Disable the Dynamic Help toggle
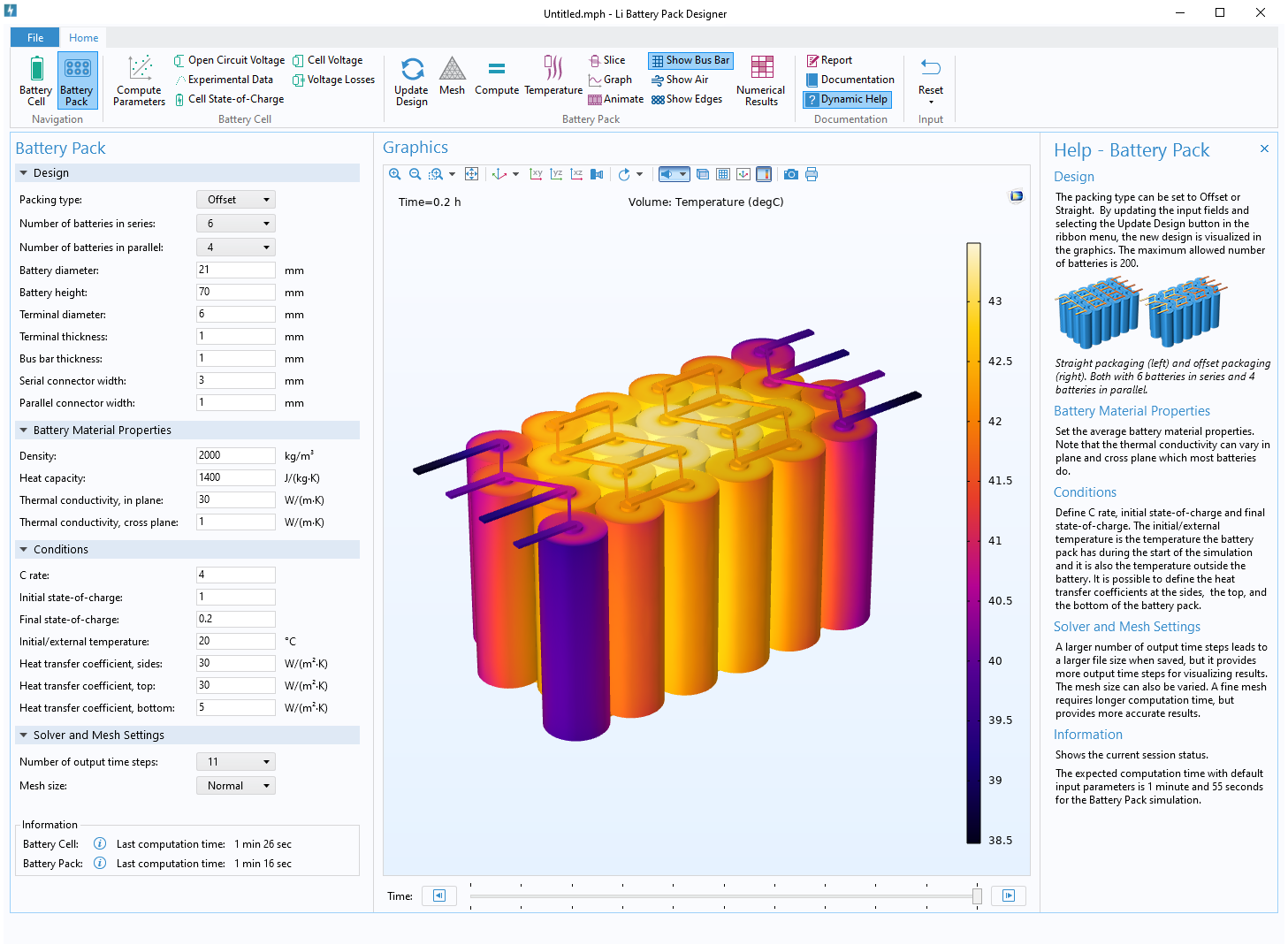The width and height of the screenshot is (1288, 945). [847, 99]
